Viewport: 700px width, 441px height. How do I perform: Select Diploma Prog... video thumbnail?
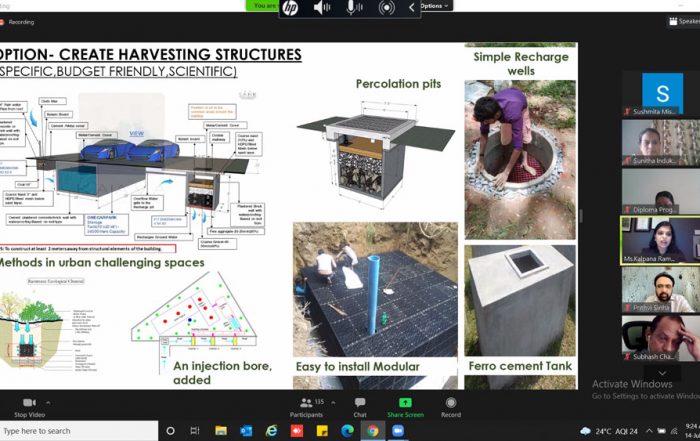(661, 192)
